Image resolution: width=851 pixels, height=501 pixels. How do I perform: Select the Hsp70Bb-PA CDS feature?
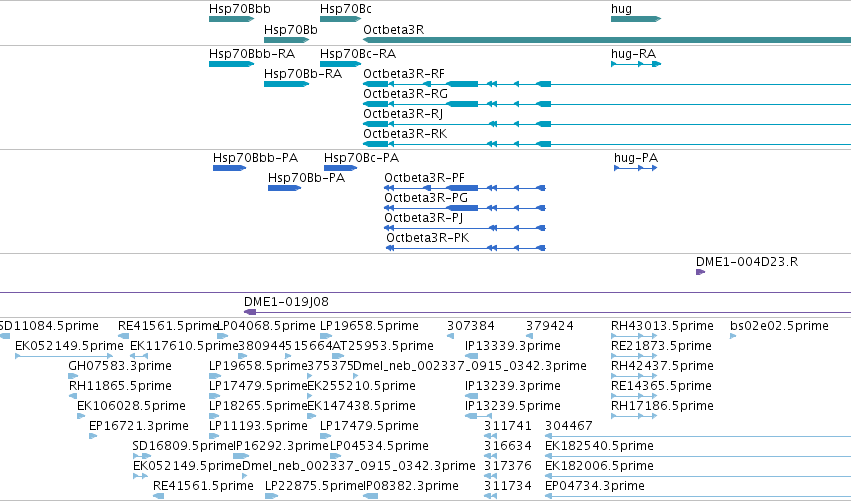point(284,188)
